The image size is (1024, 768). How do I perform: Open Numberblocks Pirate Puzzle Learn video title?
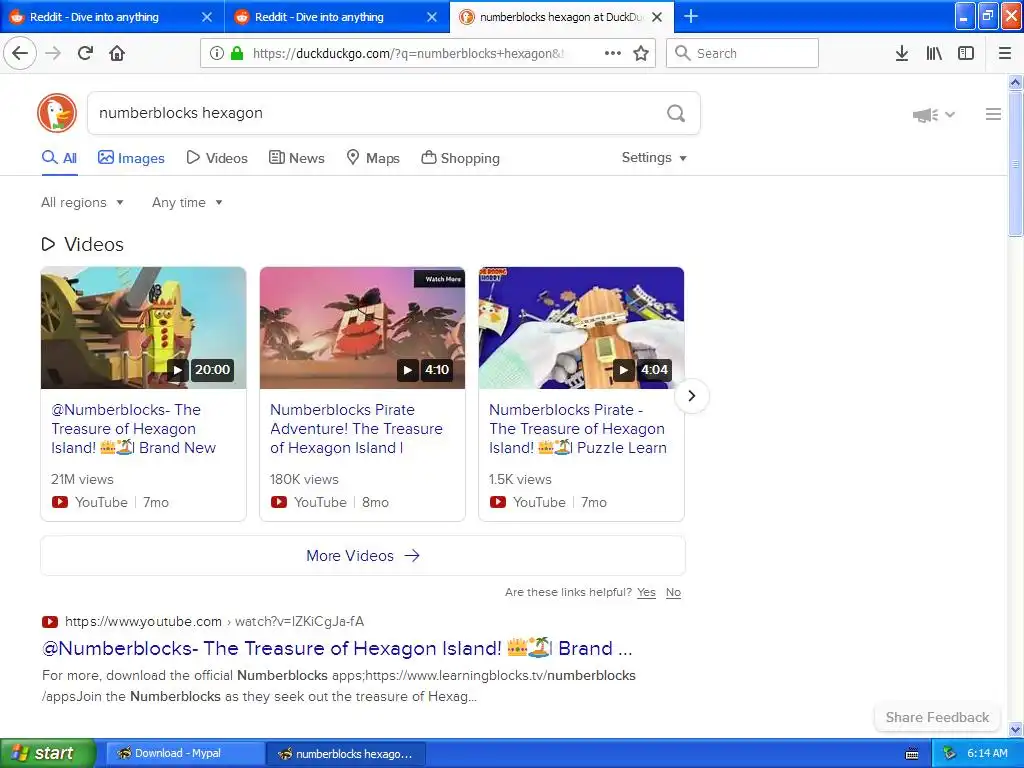[578, 428]
